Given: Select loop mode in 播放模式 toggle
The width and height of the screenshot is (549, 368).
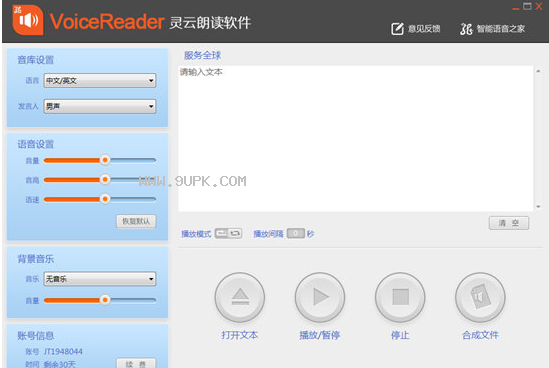Looking at the screenshot, I should (x=235, y=233).
